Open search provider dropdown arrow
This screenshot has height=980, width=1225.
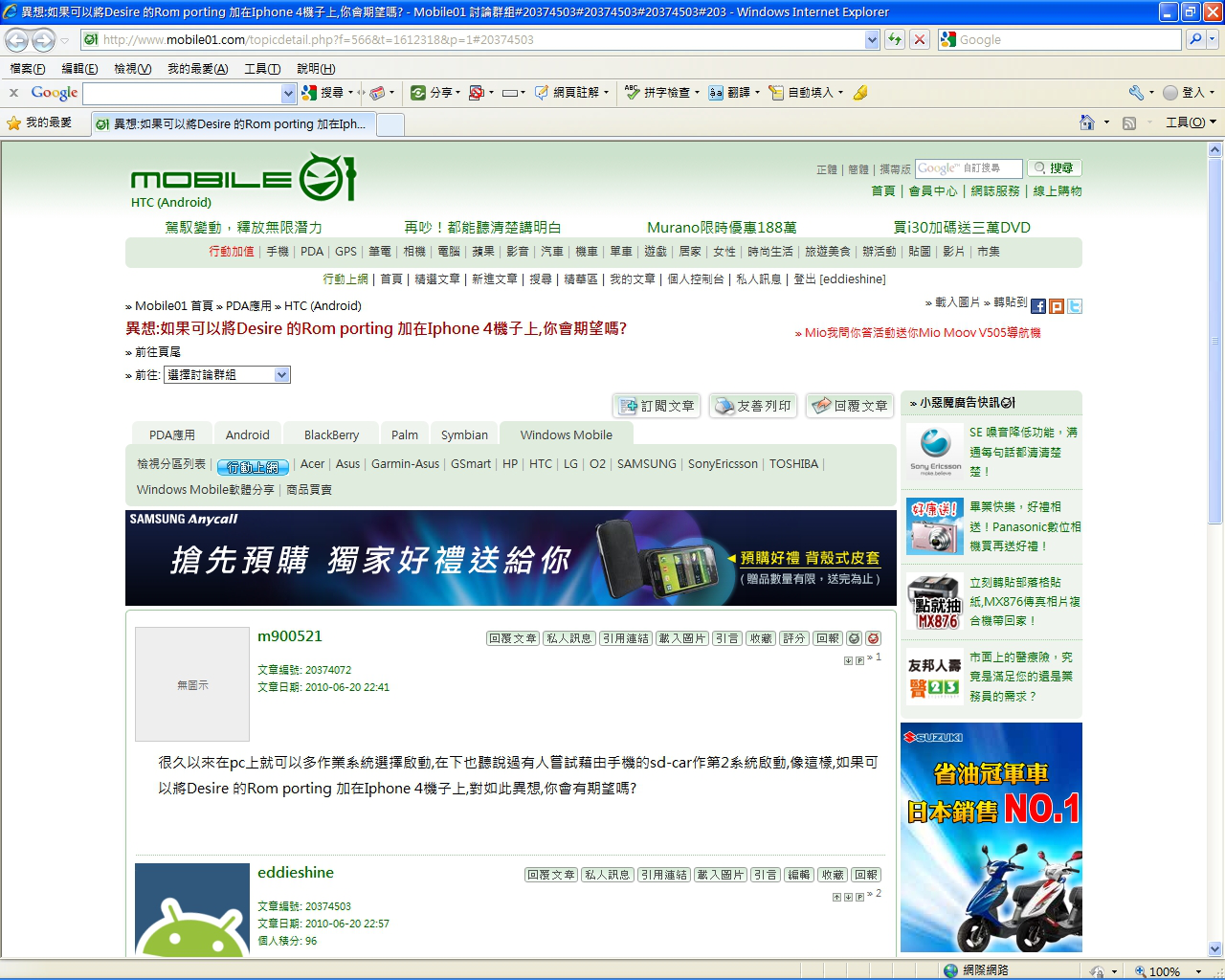point(1213,39)
